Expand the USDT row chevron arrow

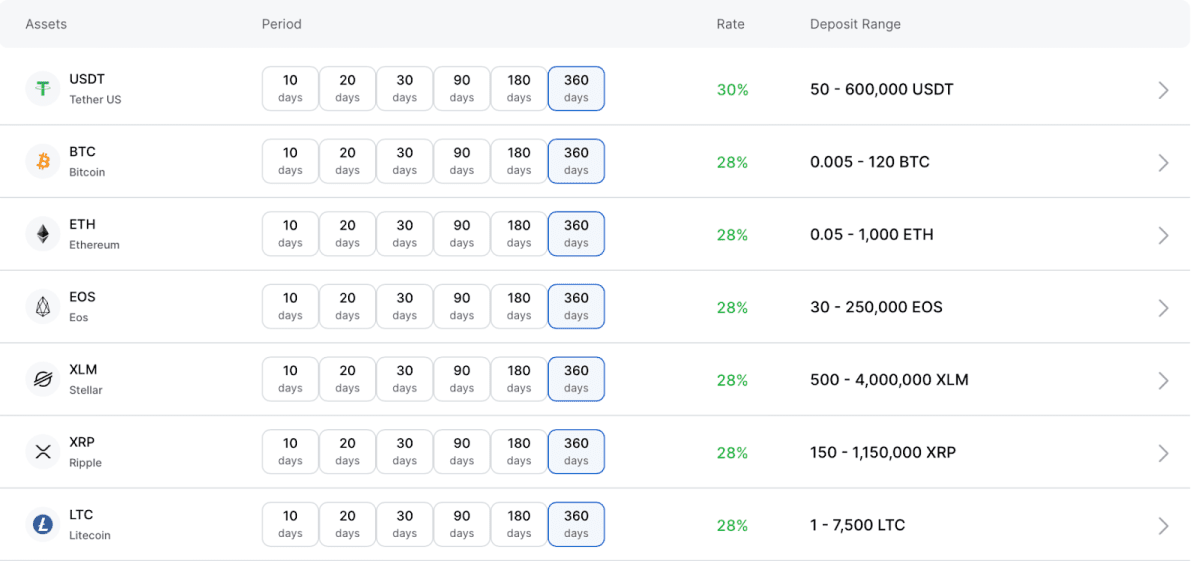[x=1163, y=90]
